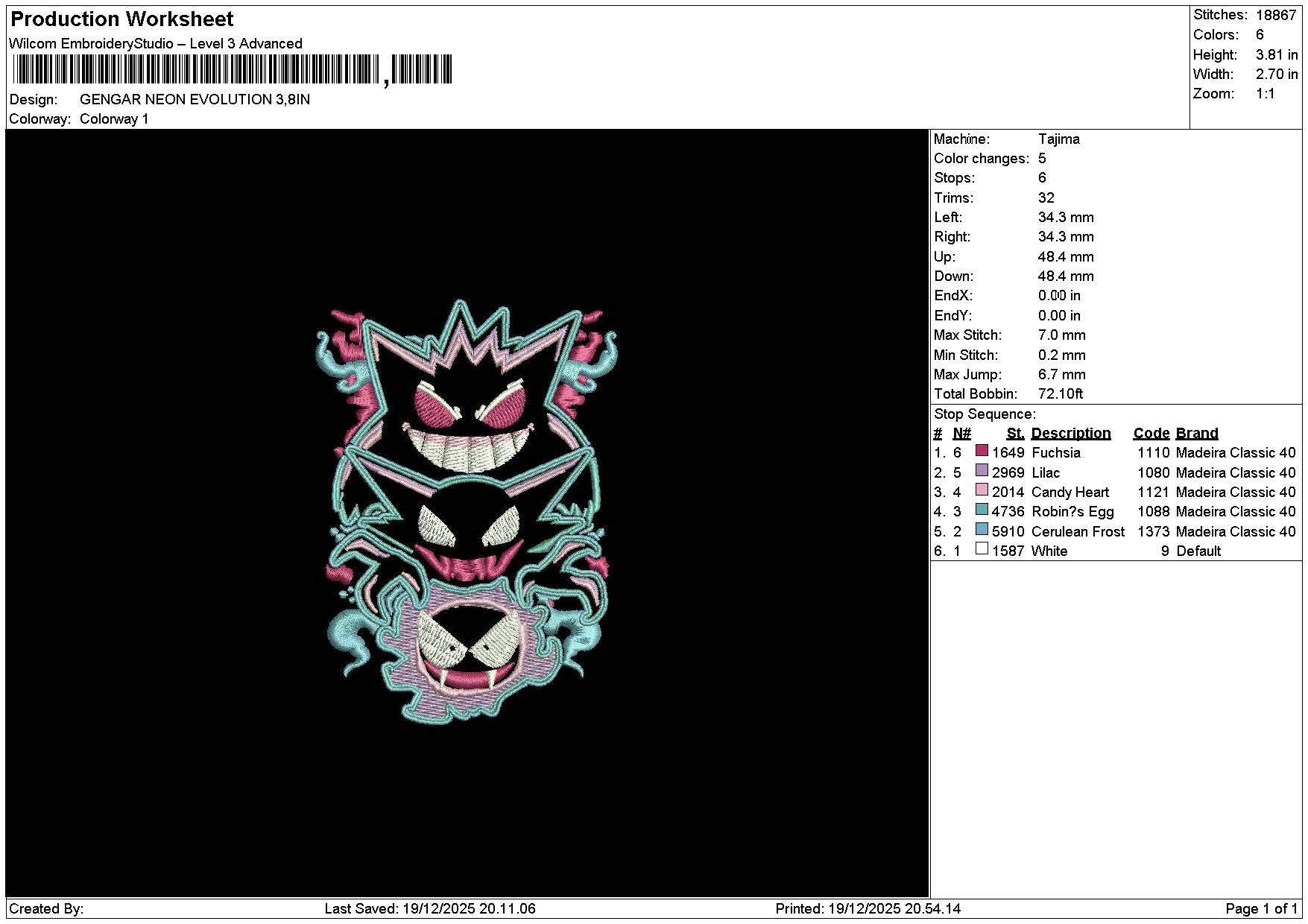Screen dimensions: 1308x924
Task: Click the Color changes value "5"
Action: [x=1042, y=158]
